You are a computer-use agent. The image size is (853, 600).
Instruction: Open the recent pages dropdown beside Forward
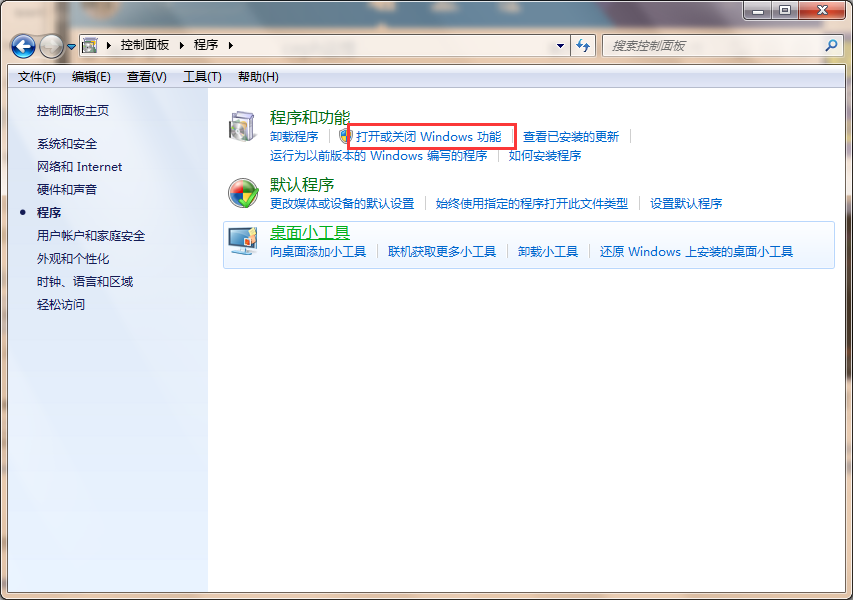[71, 47]
